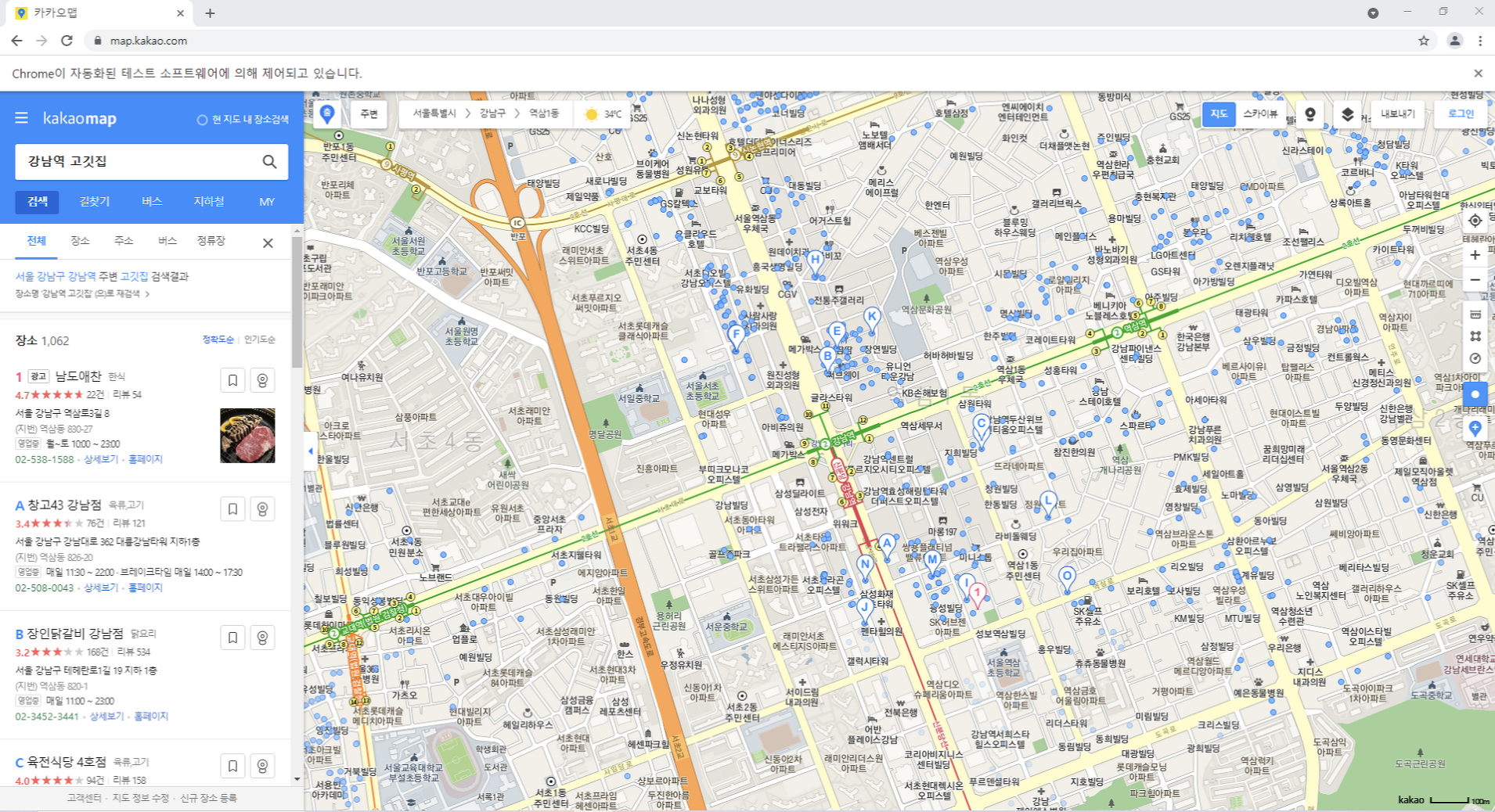1495x812 pixels.
Task: Bookmark 육전식당 4호점 with its save icon
Action: click(232, 766)
